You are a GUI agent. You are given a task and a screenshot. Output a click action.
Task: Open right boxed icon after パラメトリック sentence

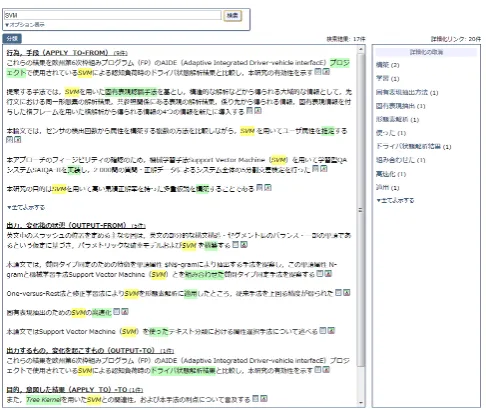[x=244, y=245]
